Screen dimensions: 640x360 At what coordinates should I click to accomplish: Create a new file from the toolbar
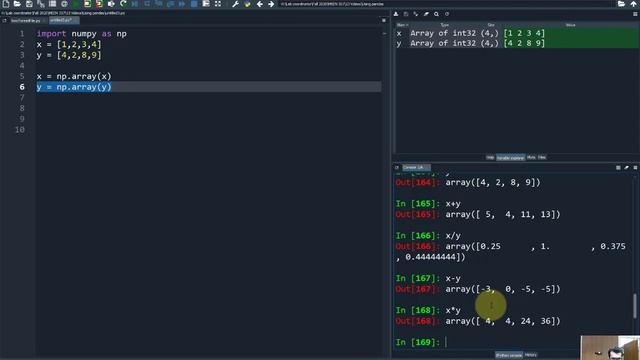click(6, 4)
